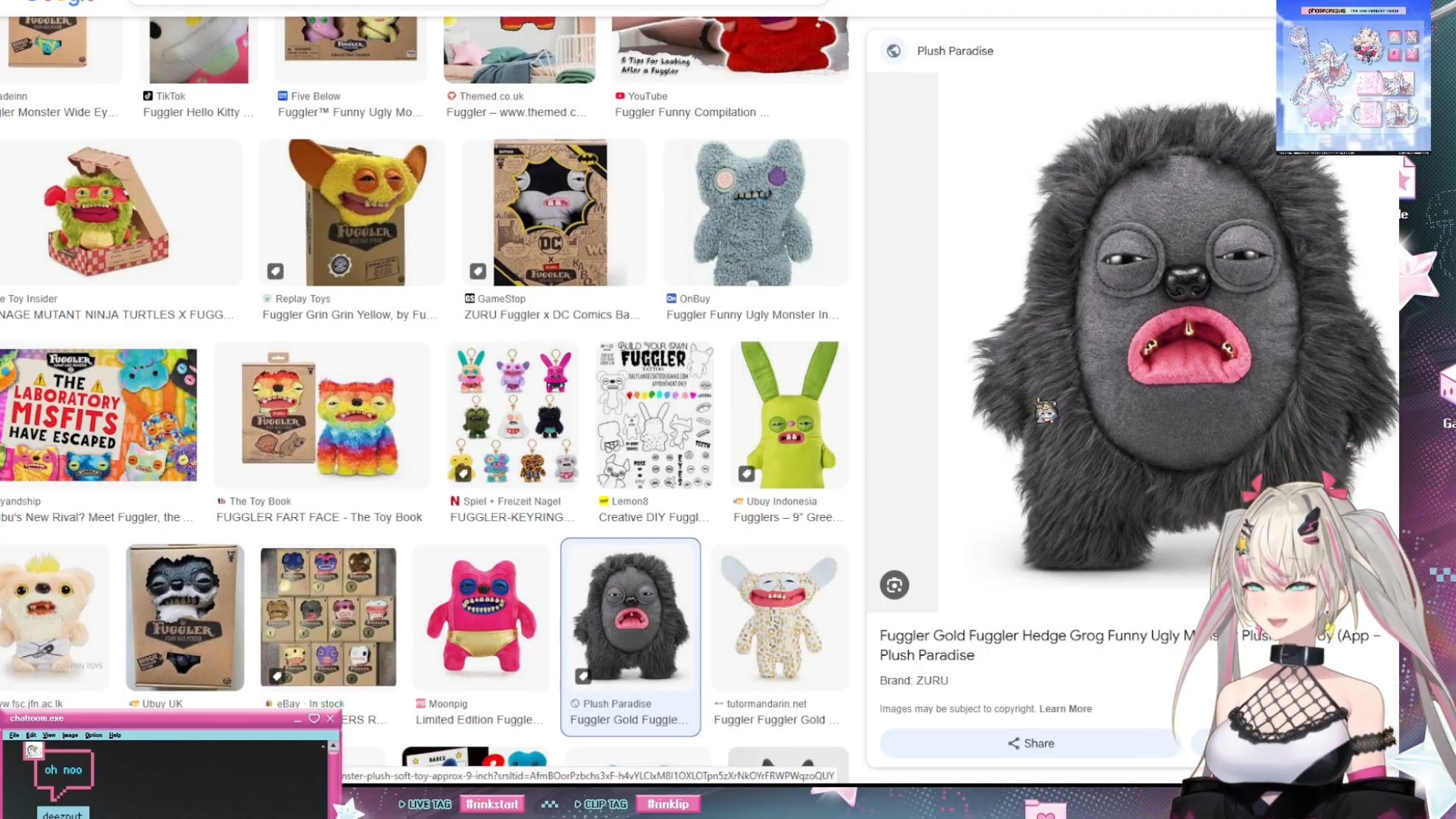Image resolution: width=1456 pixels, height=819 pixels.
Task: Click the Replay Toys favicon
Action: tap(267, 298)
